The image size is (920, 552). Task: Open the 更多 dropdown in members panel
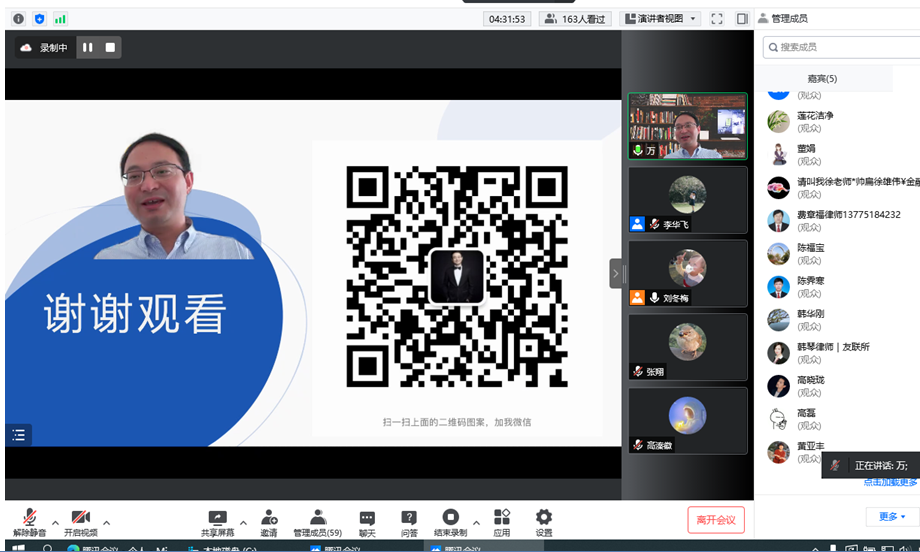click(x=891, y=517)
